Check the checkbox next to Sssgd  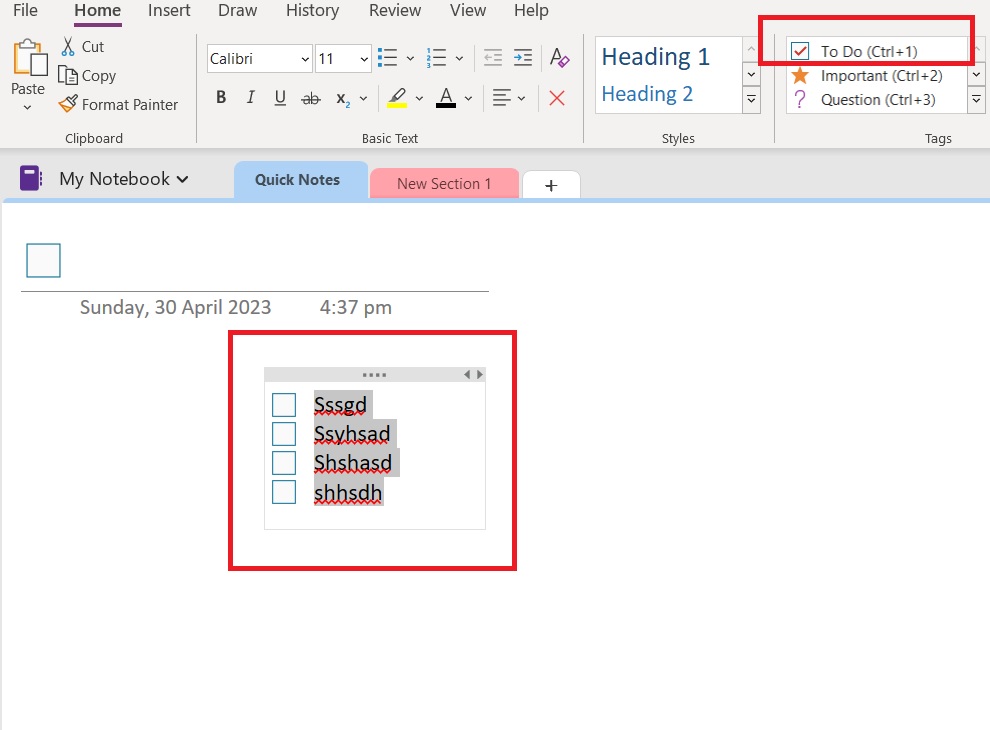point(283,403)
